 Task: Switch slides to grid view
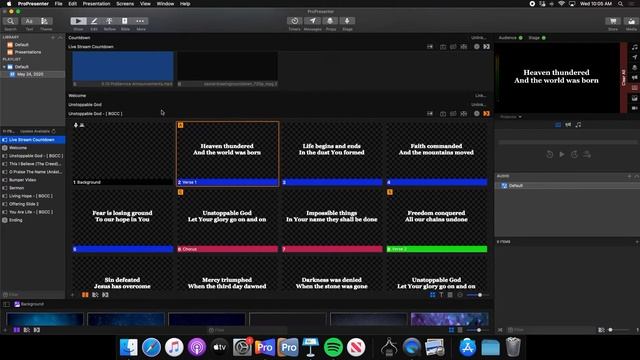[x=432, y=295]
